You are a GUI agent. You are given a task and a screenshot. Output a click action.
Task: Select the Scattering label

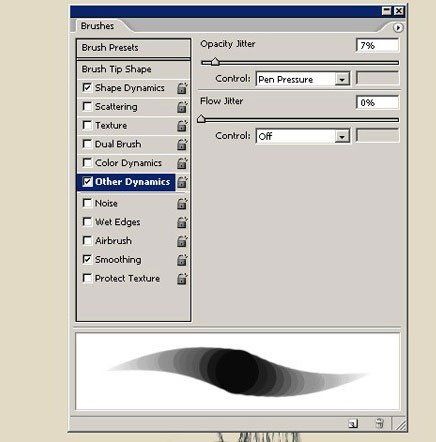pyautogui.click(x=116, y=107)
